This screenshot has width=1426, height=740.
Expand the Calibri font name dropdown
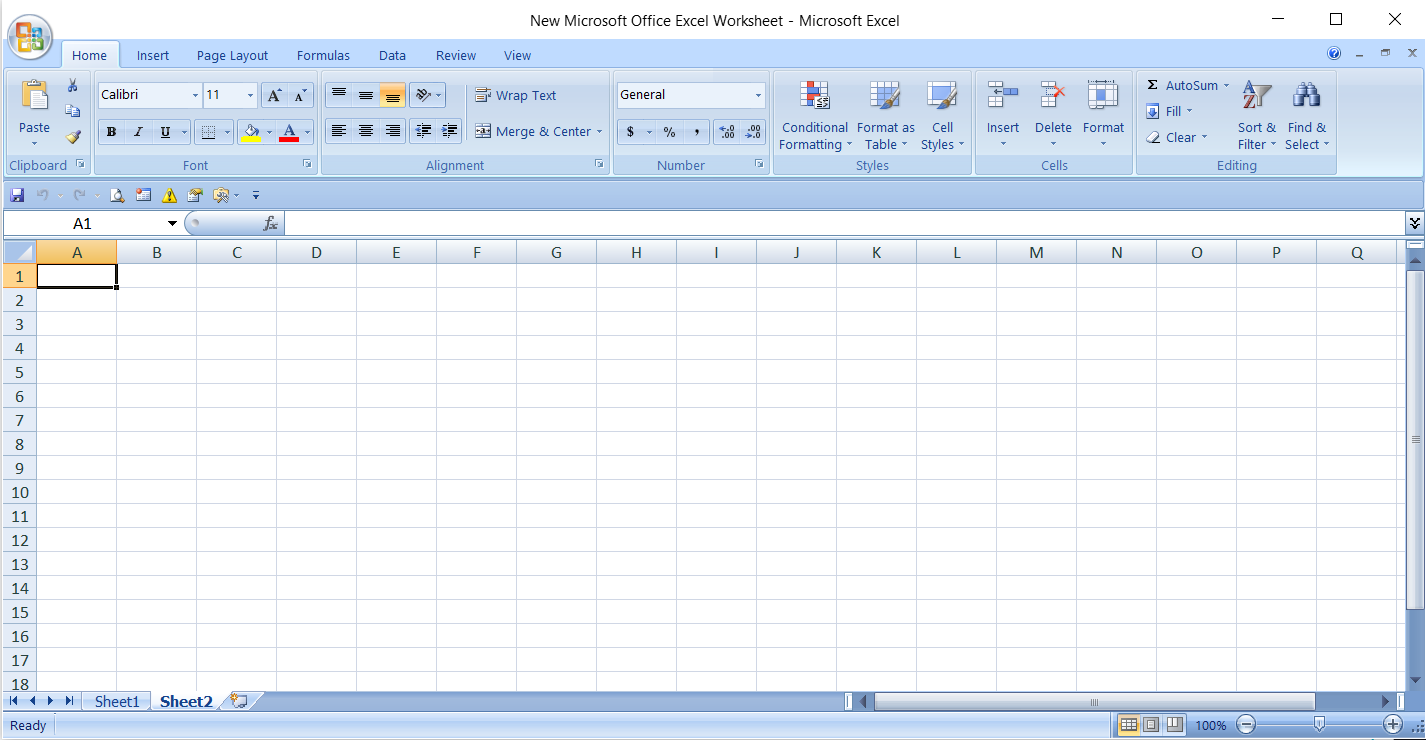pos(195,96)
